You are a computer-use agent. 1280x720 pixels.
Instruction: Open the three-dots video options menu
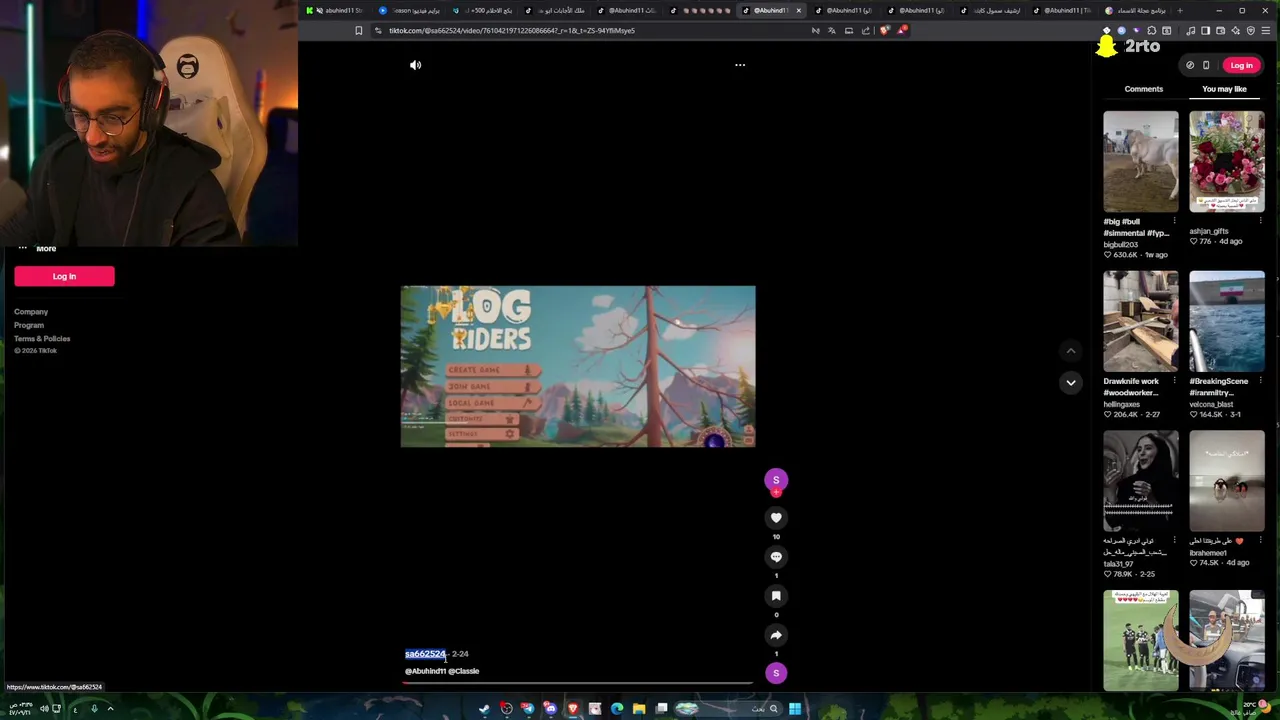740,65
